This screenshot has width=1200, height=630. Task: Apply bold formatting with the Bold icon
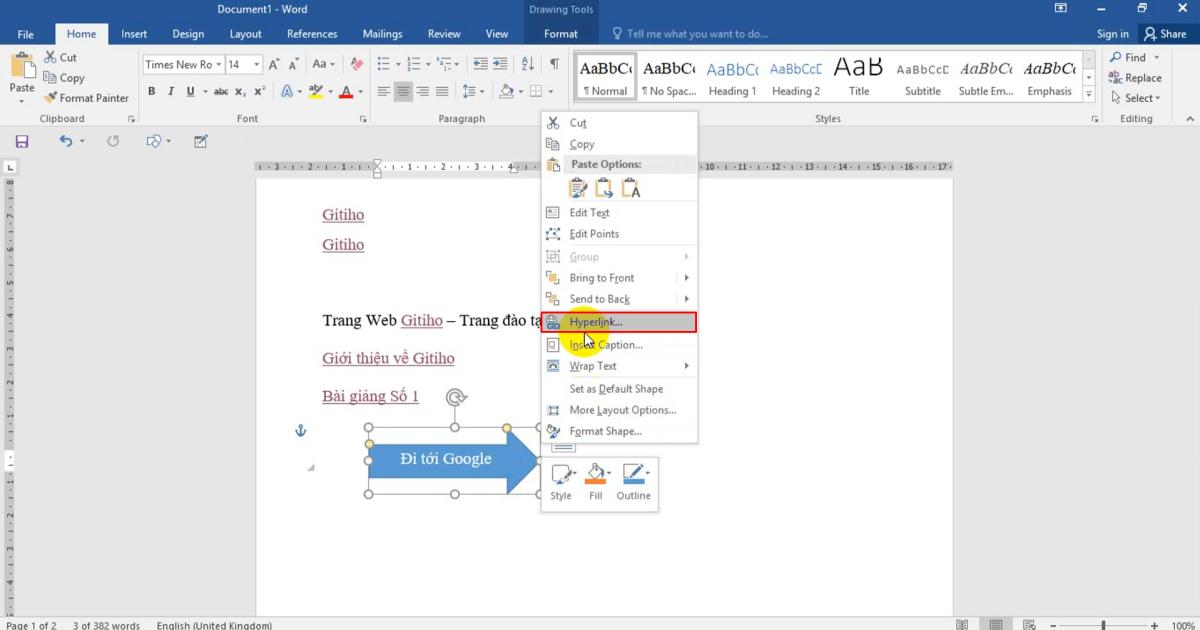pos(152,91)
